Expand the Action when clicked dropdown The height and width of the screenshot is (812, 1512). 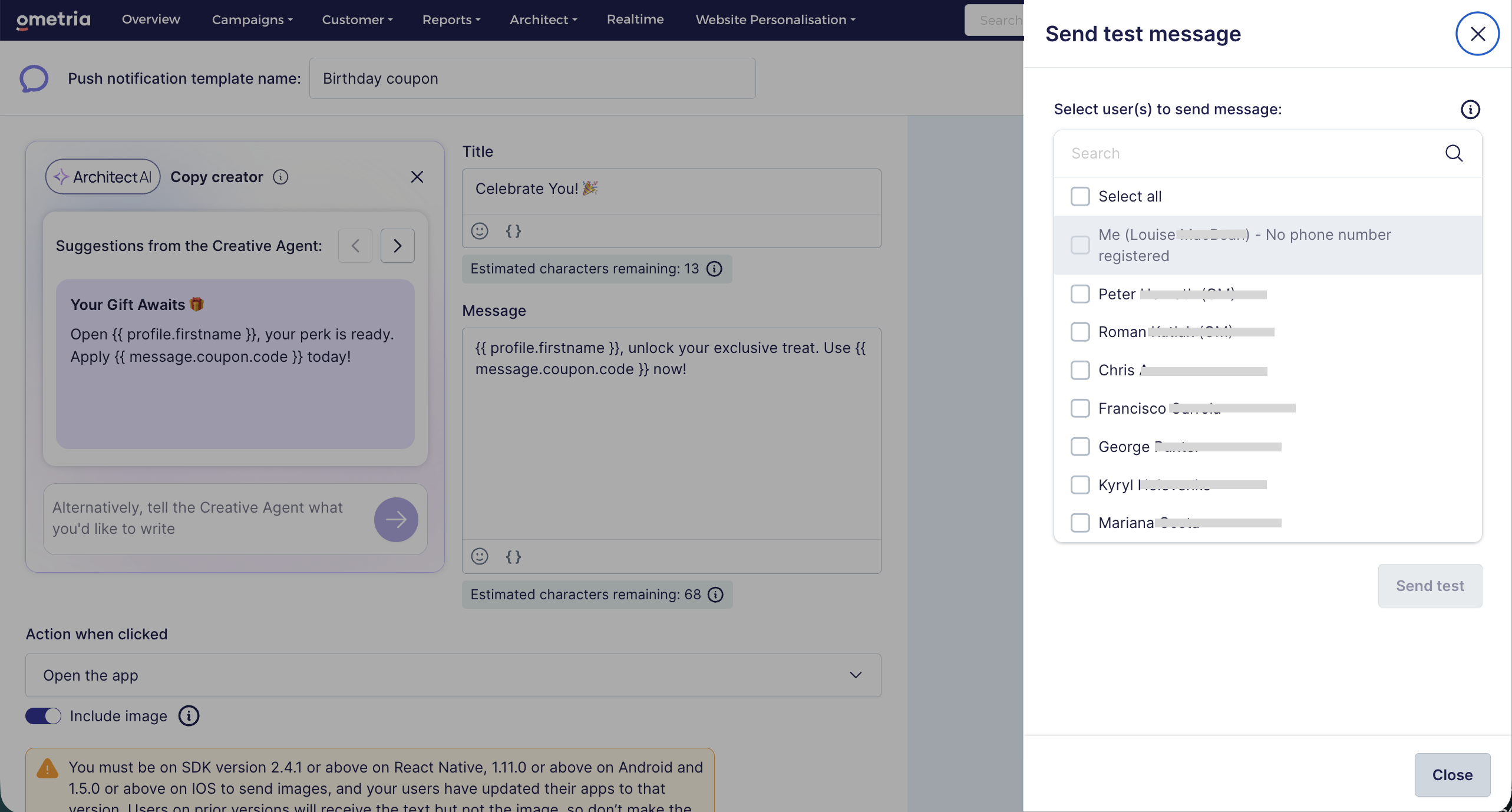coord(453,675)
